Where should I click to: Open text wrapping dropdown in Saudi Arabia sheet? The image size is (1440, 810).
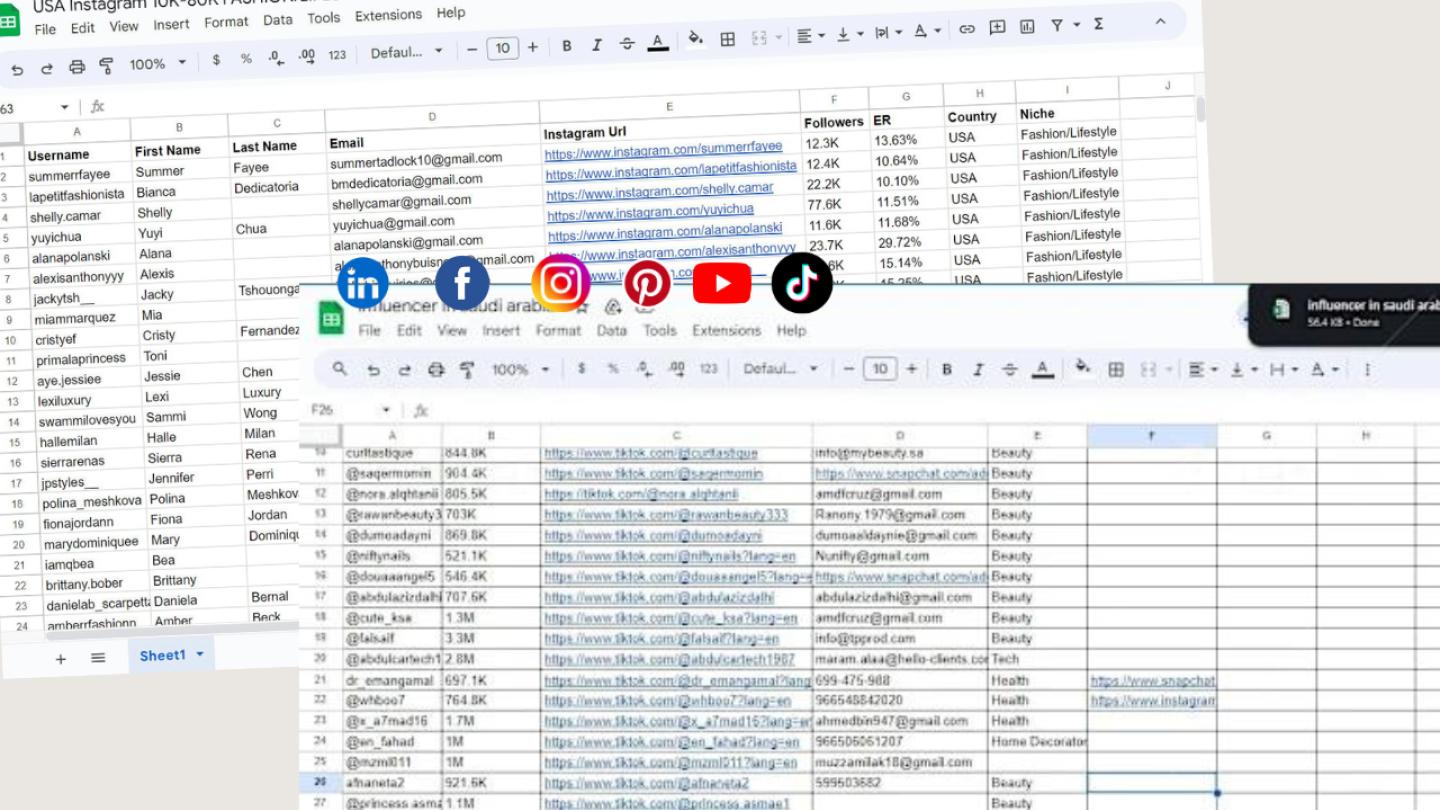click(x=1283, y=370)
